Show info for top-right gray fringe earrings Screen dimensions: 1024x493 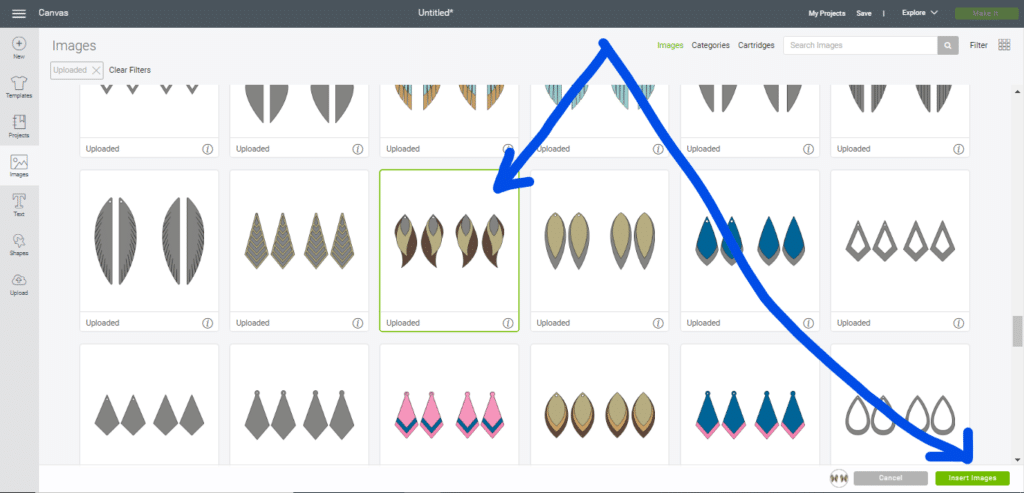[959, 149]
